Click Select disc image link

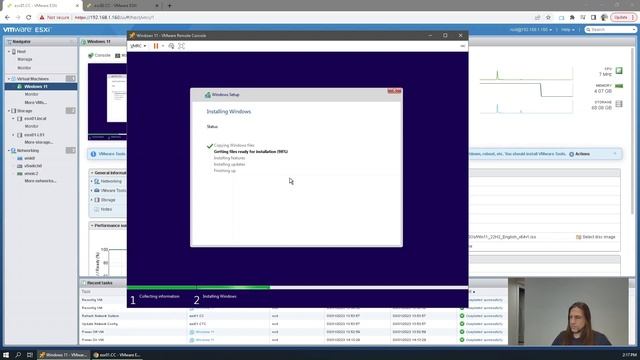(x=596, y=237)
